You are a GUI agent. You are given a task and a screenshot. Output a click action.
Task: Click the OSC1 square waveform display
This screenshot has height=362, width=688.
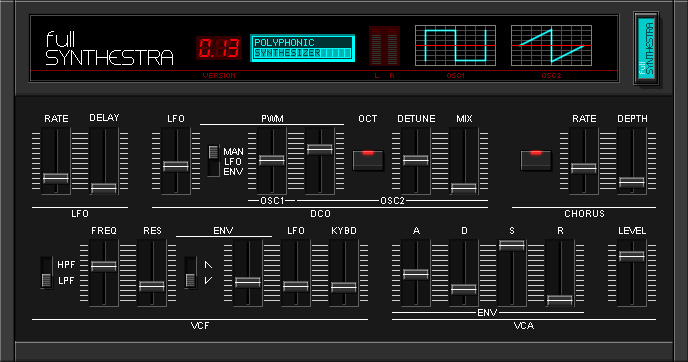(x=455, y=46)
